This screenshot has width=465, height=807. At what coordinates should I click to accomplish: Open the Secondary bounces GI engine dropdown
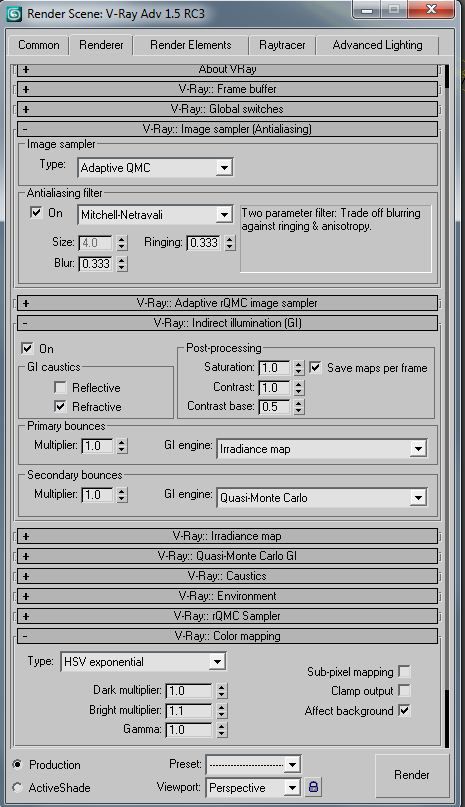click(x=322, y=498)
